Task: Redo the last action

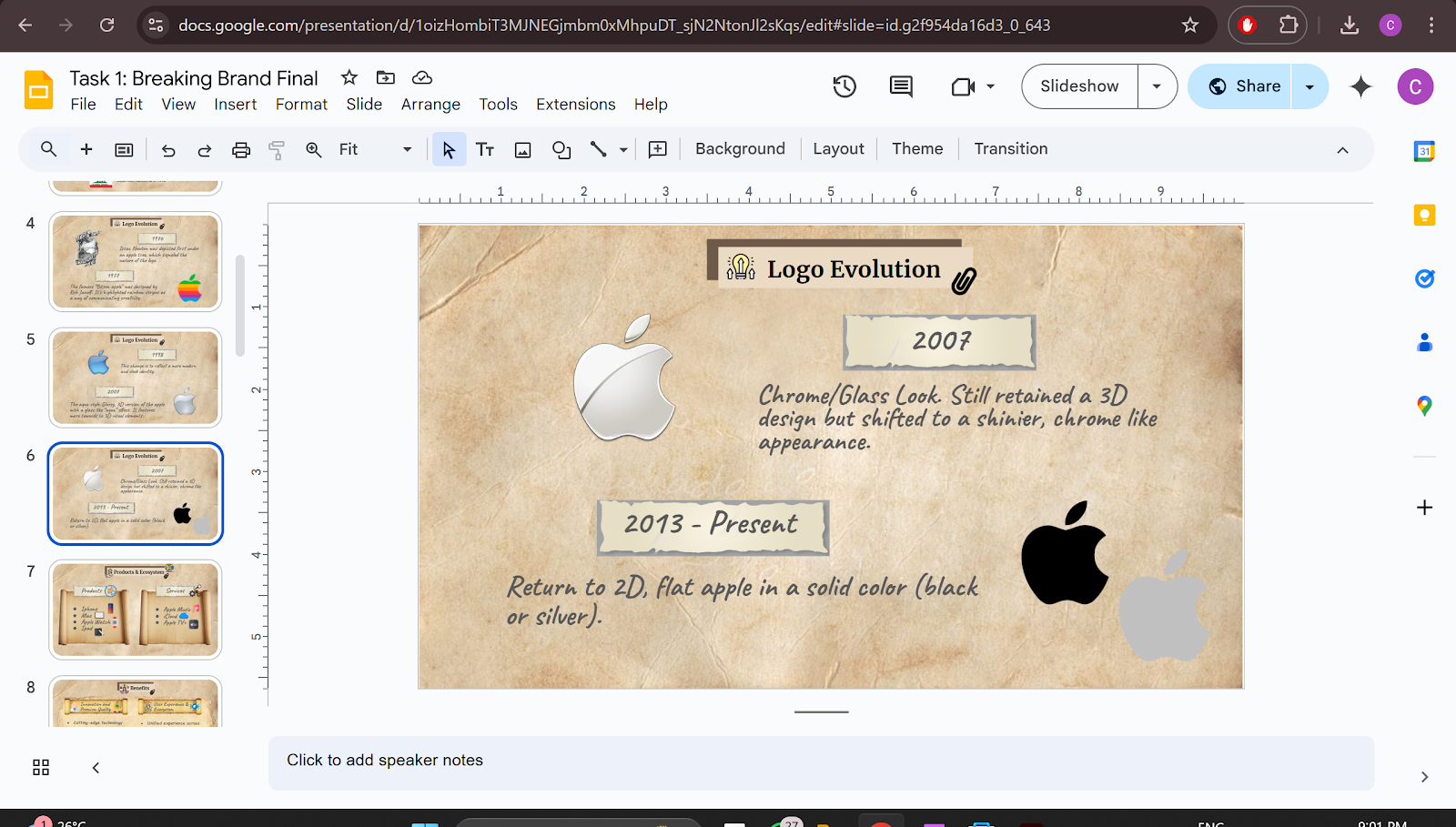Action: [x=205, y=150]
